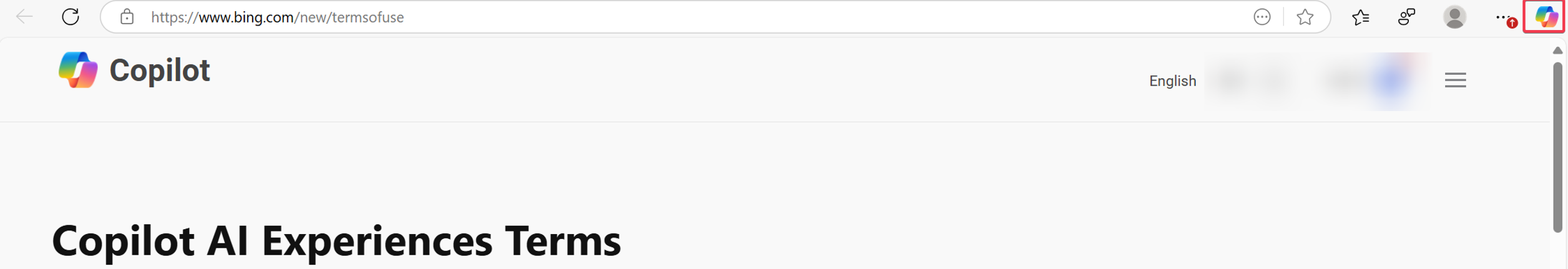The height and width of the screenshot is (269, 1568).
Task: Open the Copilot sidebar from the browser toolbar
Action: coord(1545,17)
